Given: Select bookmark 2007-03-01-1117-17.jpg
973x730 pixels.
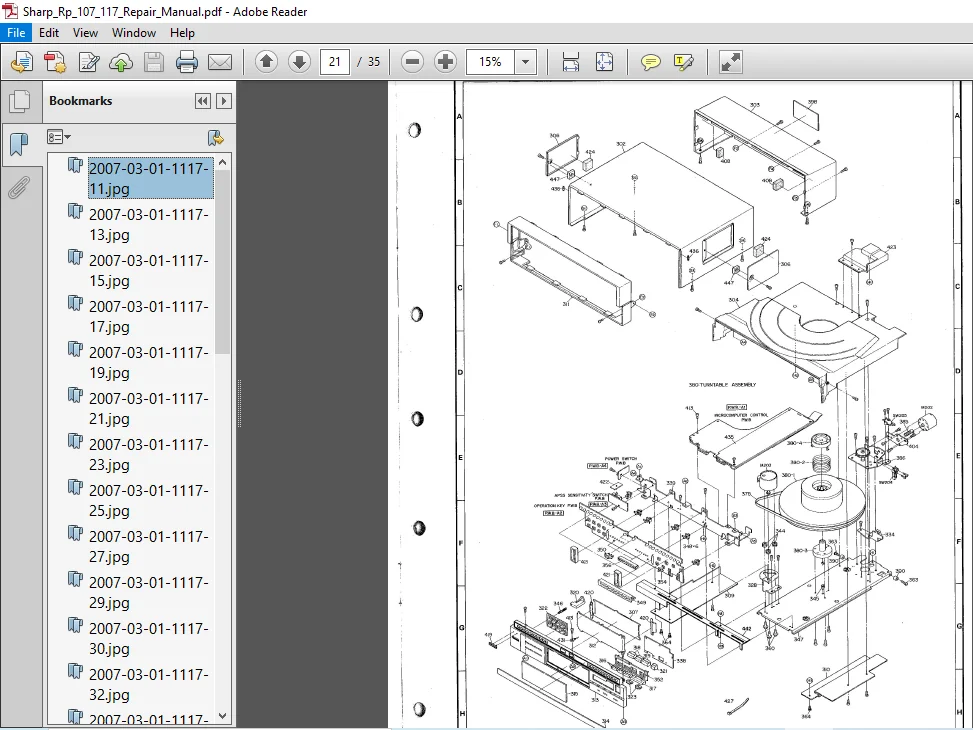Looking at the screenshot, I should click(149, 316).
